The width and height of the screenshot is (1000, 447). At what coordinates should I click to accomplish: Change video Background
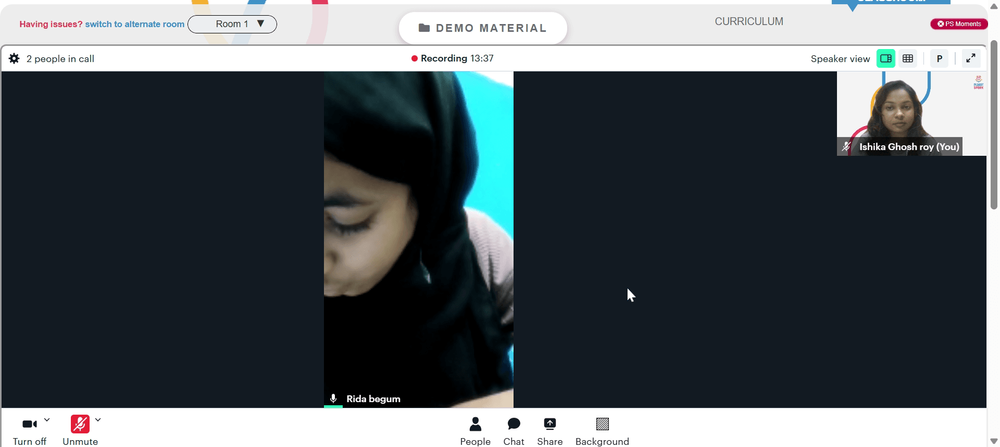click(x=602, y=432)
